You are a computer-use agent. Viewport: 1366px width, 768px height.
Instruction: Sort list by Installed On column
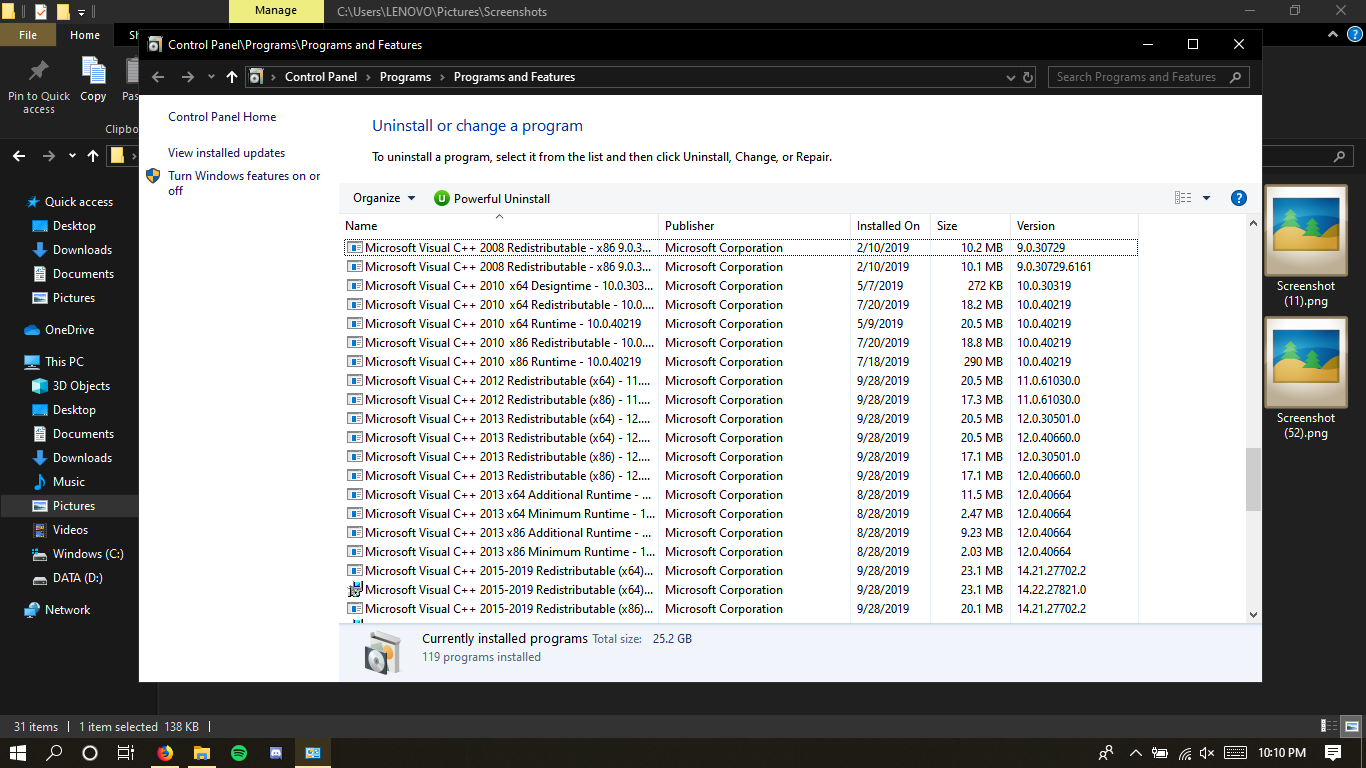(890, 226)
